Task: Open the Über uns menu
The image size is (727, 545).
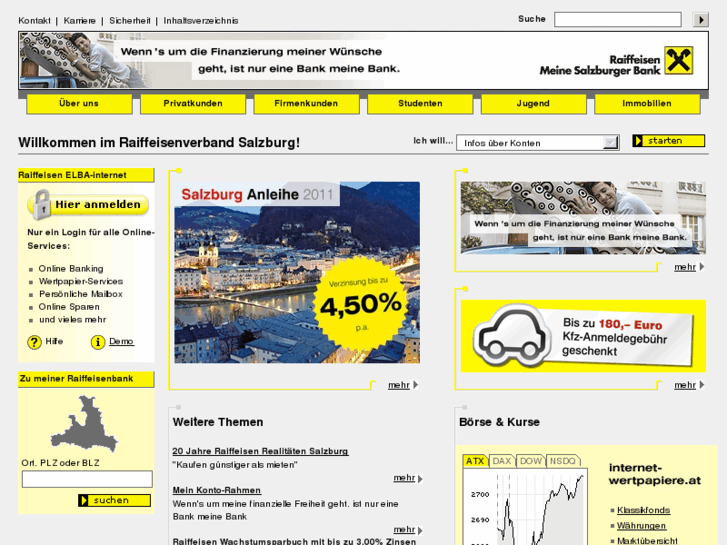Action: click(x=79, y=104)
